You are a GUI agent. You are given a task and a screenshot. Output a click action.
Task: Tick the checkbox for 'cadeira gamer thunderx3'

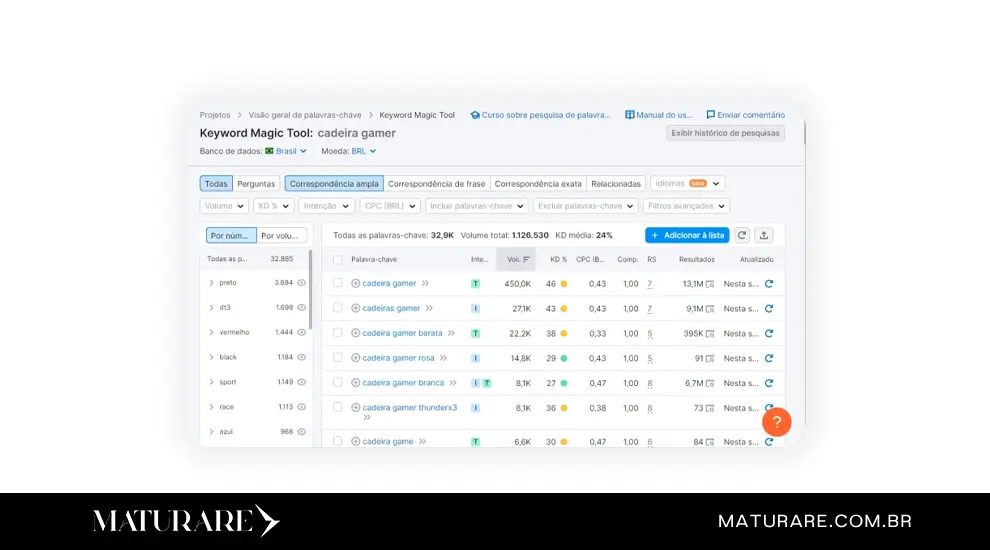pos(338,407)
